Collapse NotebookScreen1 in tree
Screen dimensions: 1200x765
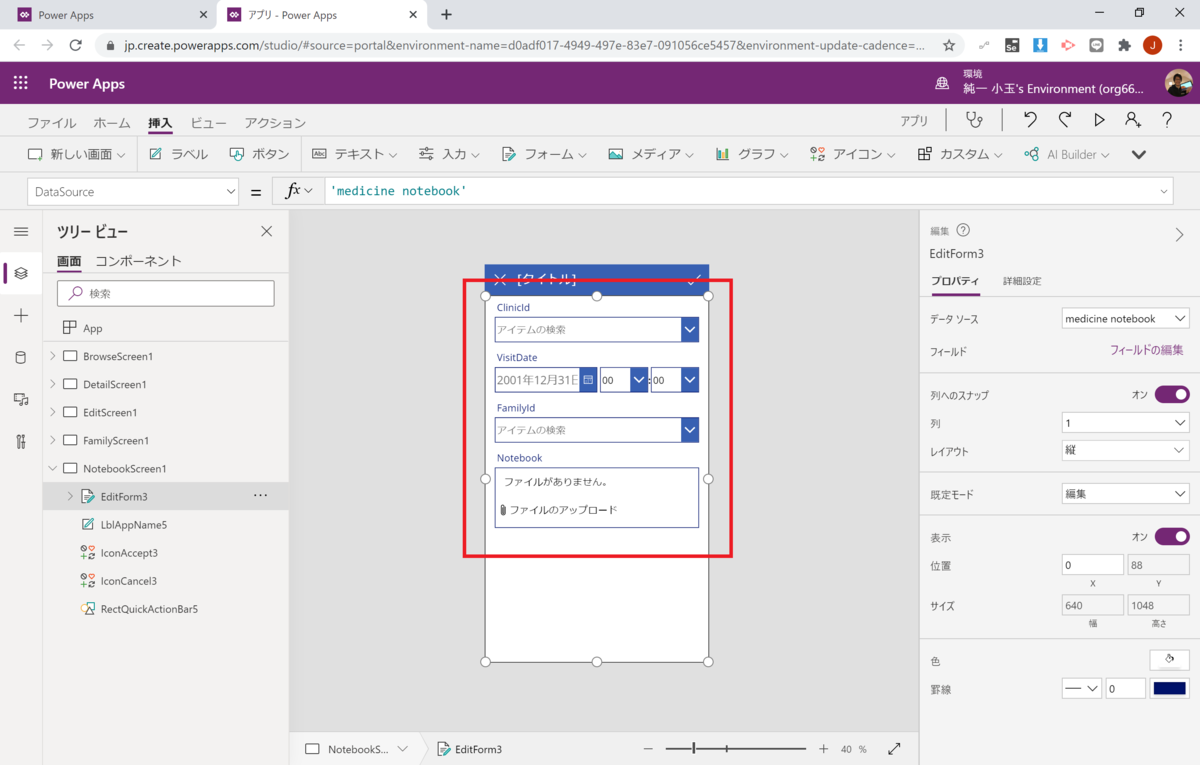tap(53, 468)
